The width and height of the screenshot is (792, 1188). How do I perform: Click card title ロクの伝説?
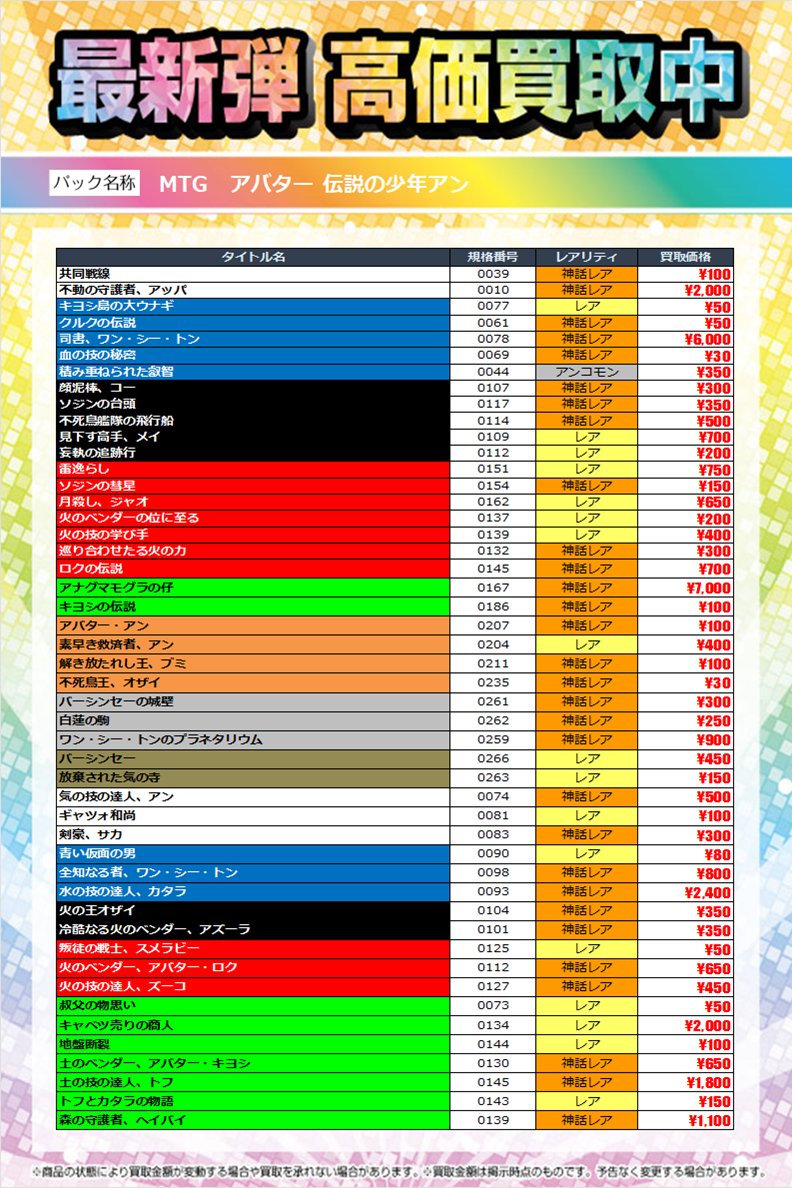click(91, 568)
